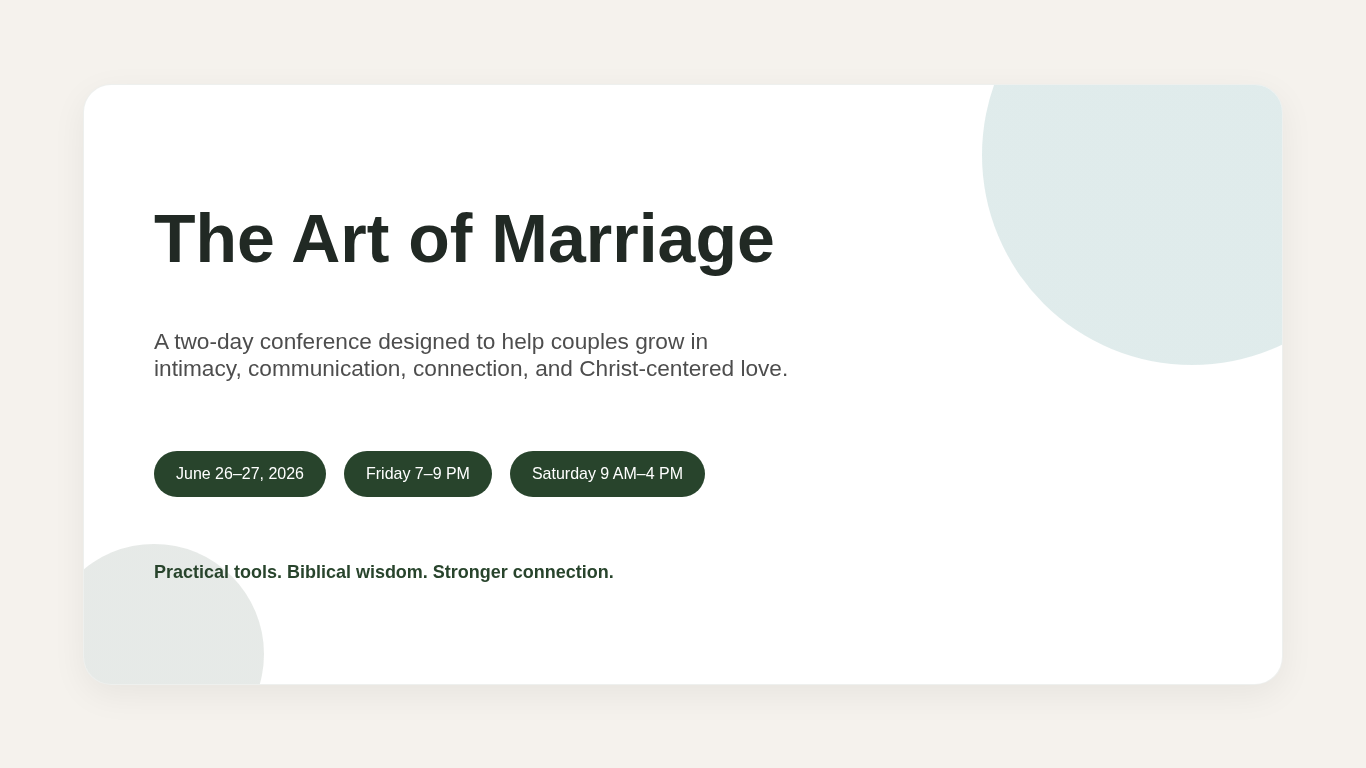Select the Friday 7–9 PM pill
1366x768 pixels.
[x=418, y=474]
